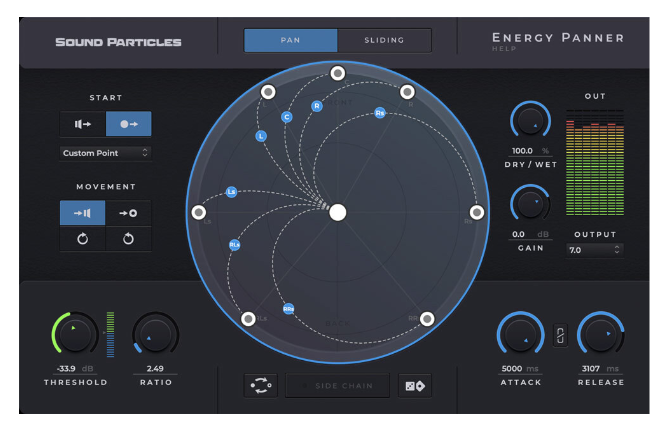670x440 pixels.
Task: Click the randomize dice icon
Action: [412, 386]
